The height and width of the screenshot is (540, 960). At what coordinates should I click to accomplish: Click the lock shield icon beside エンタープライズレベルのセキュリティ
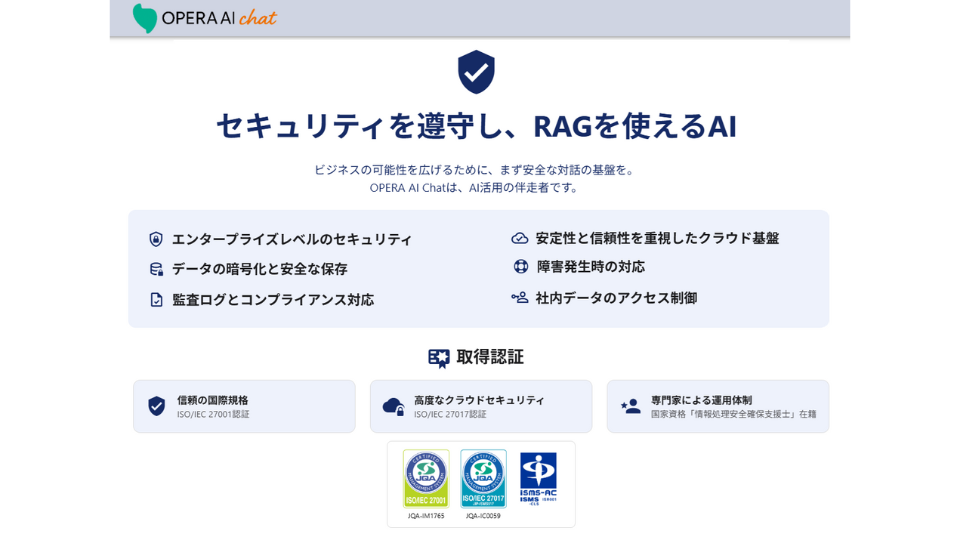(156, 239)
